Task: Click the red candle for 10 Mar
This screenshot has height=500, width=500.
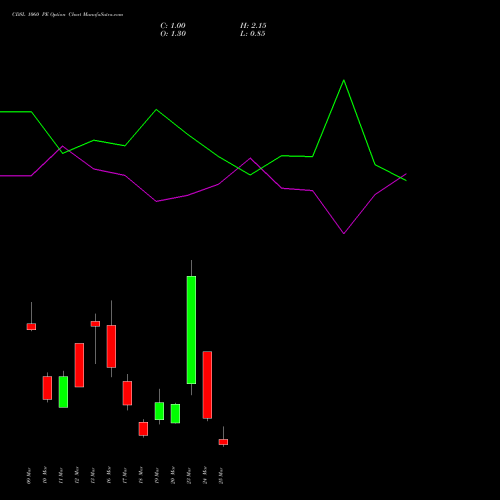Action: point(47,388)
